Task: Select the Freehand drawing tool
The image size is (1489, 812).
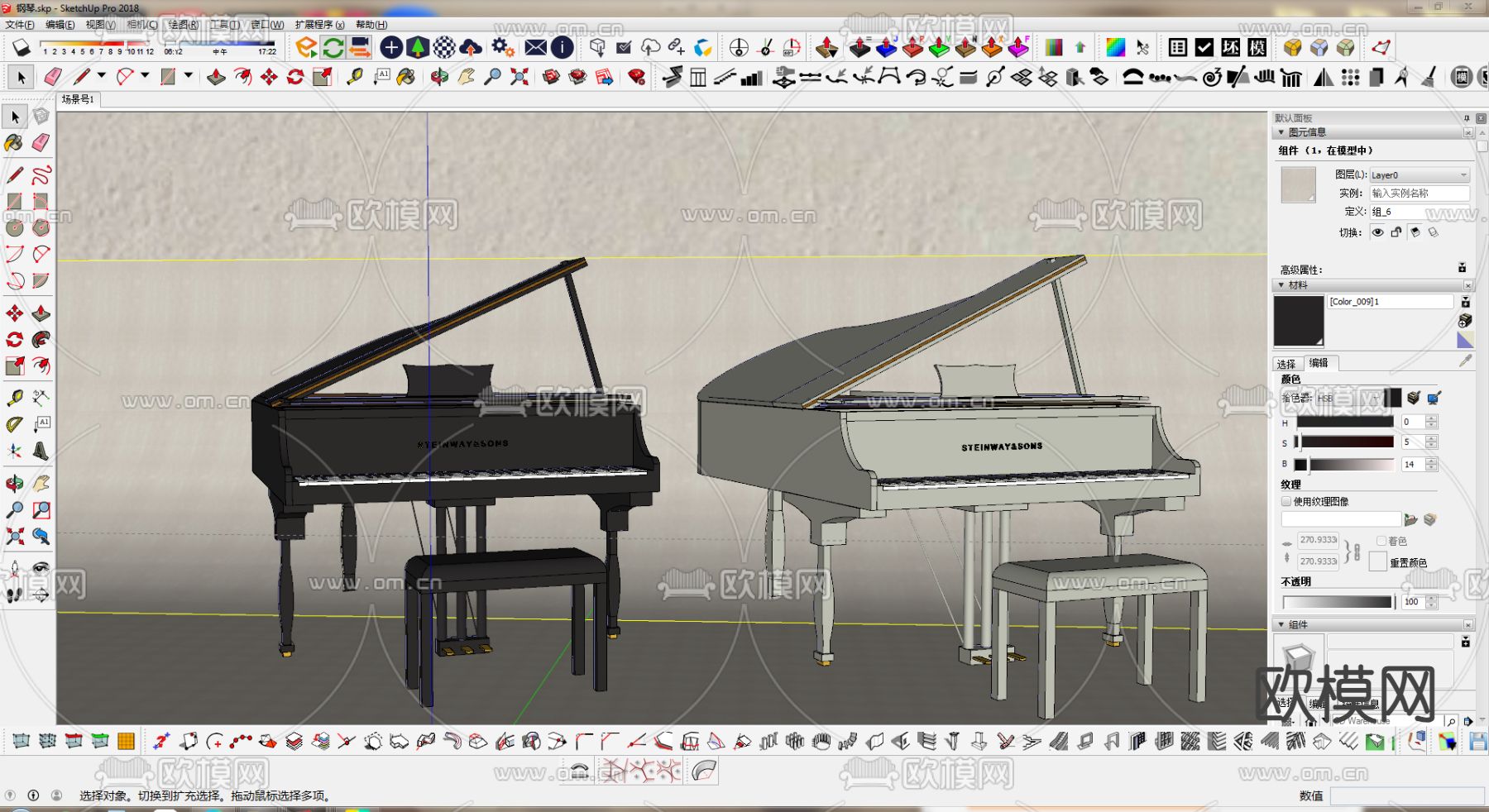Action: pos(41,175)
